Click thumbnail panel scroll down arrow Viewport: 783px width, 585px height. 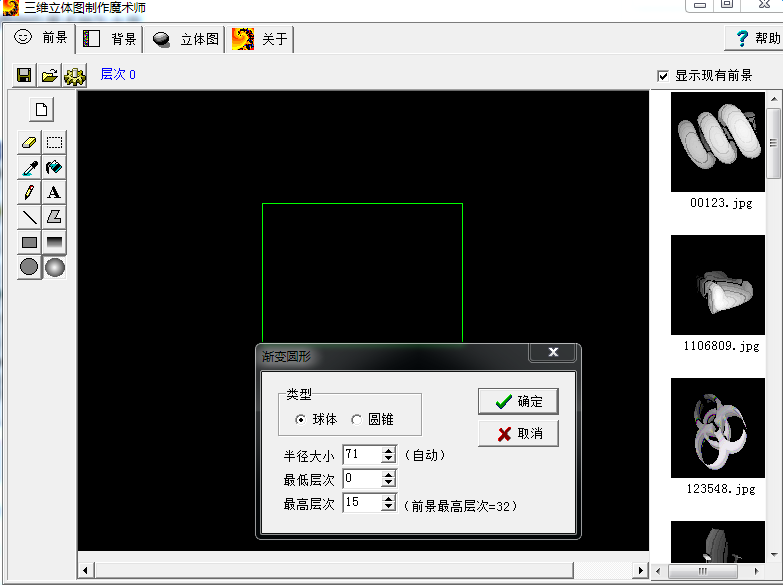coord(774,555)
